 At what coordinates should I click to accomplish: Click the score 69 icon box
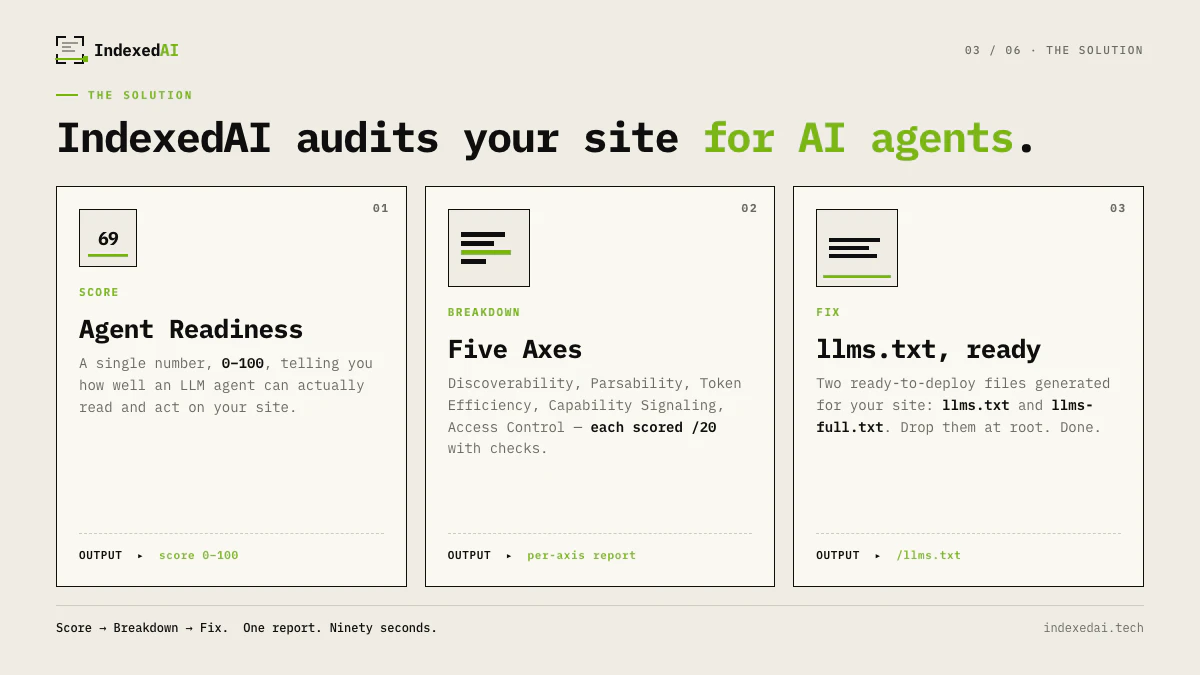pyautogui.click(x=108, y=238)
